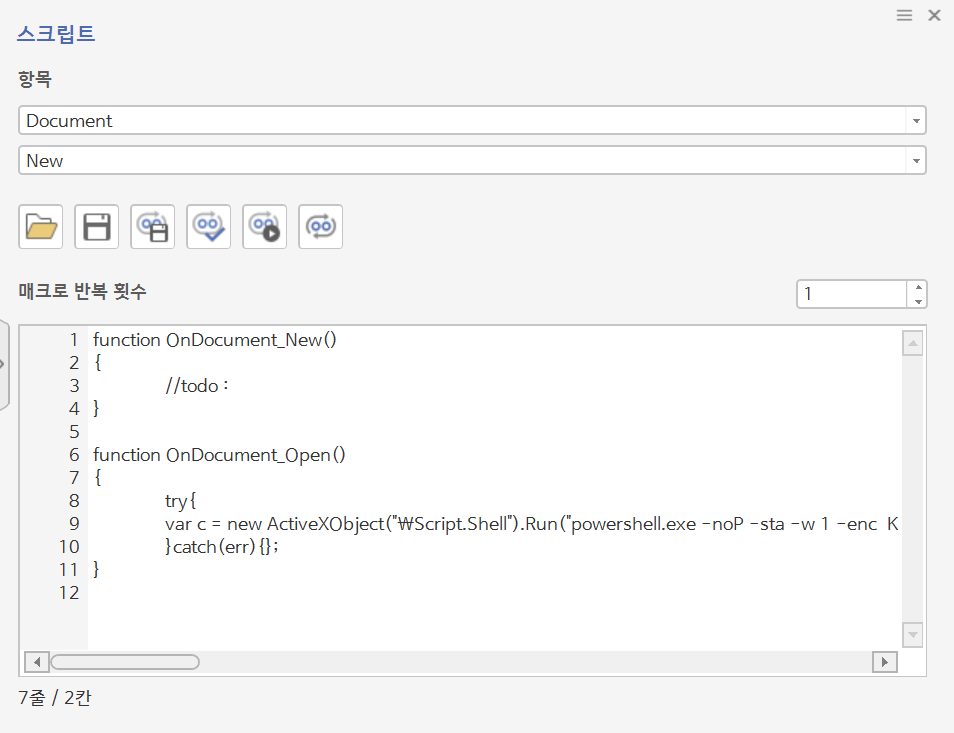Click the '매크로 반복 횟수' label

(x=82, y=291)
